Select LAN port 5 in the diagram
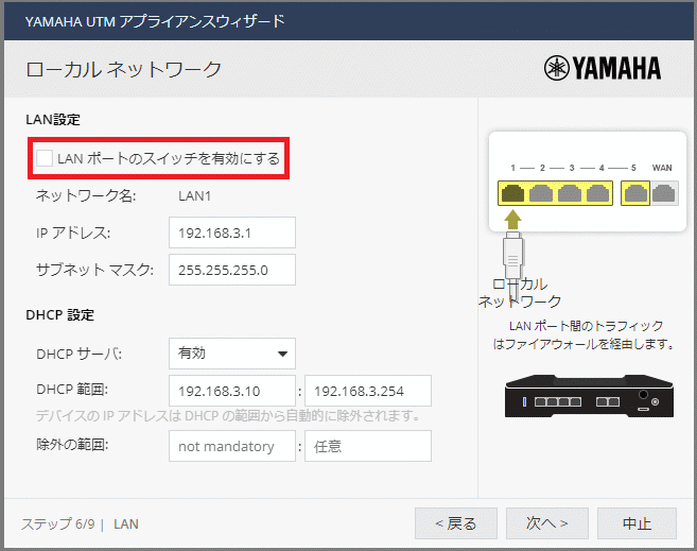This screenshot has height=551, width=697. coord(635,193)
